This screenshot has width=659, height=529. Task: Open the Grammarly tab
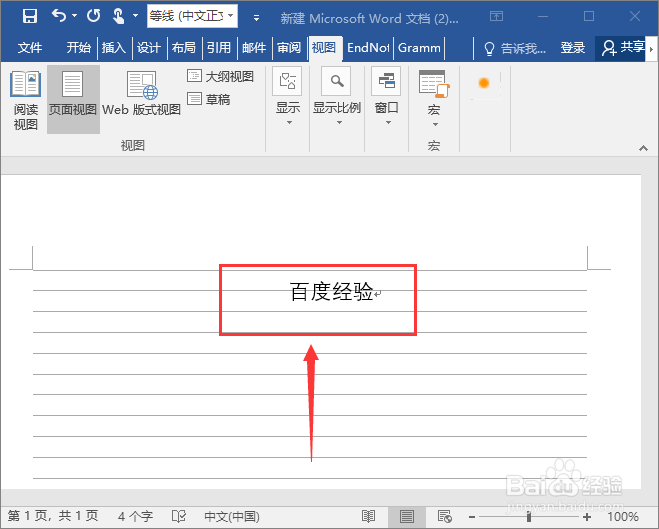coord(419,47)
